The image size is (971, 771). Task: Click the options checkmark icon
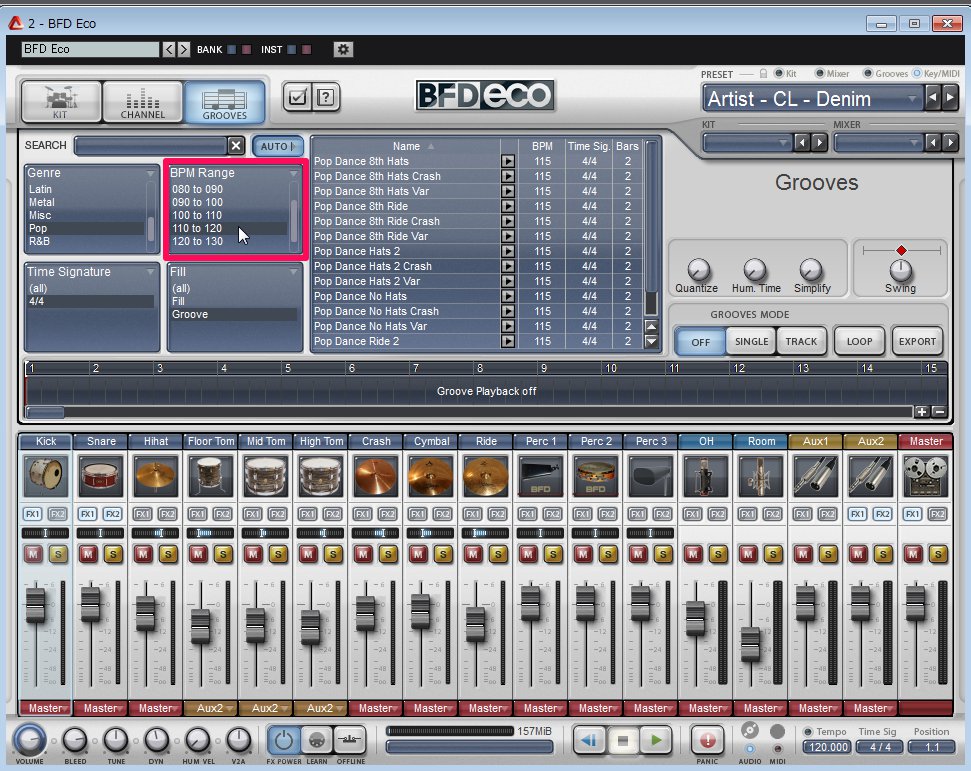[298, 97]
